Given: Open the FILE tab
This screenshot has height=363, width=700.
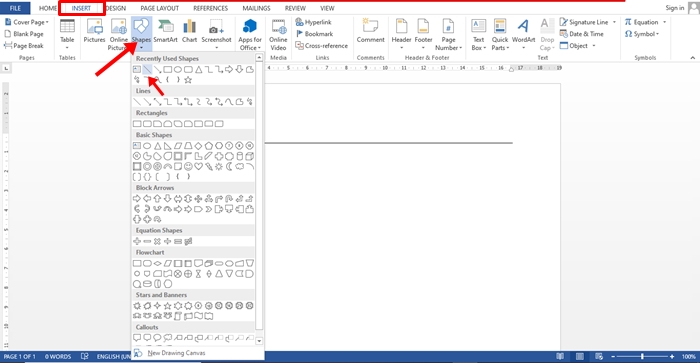Looking at the screenshot, I should 15,8.
